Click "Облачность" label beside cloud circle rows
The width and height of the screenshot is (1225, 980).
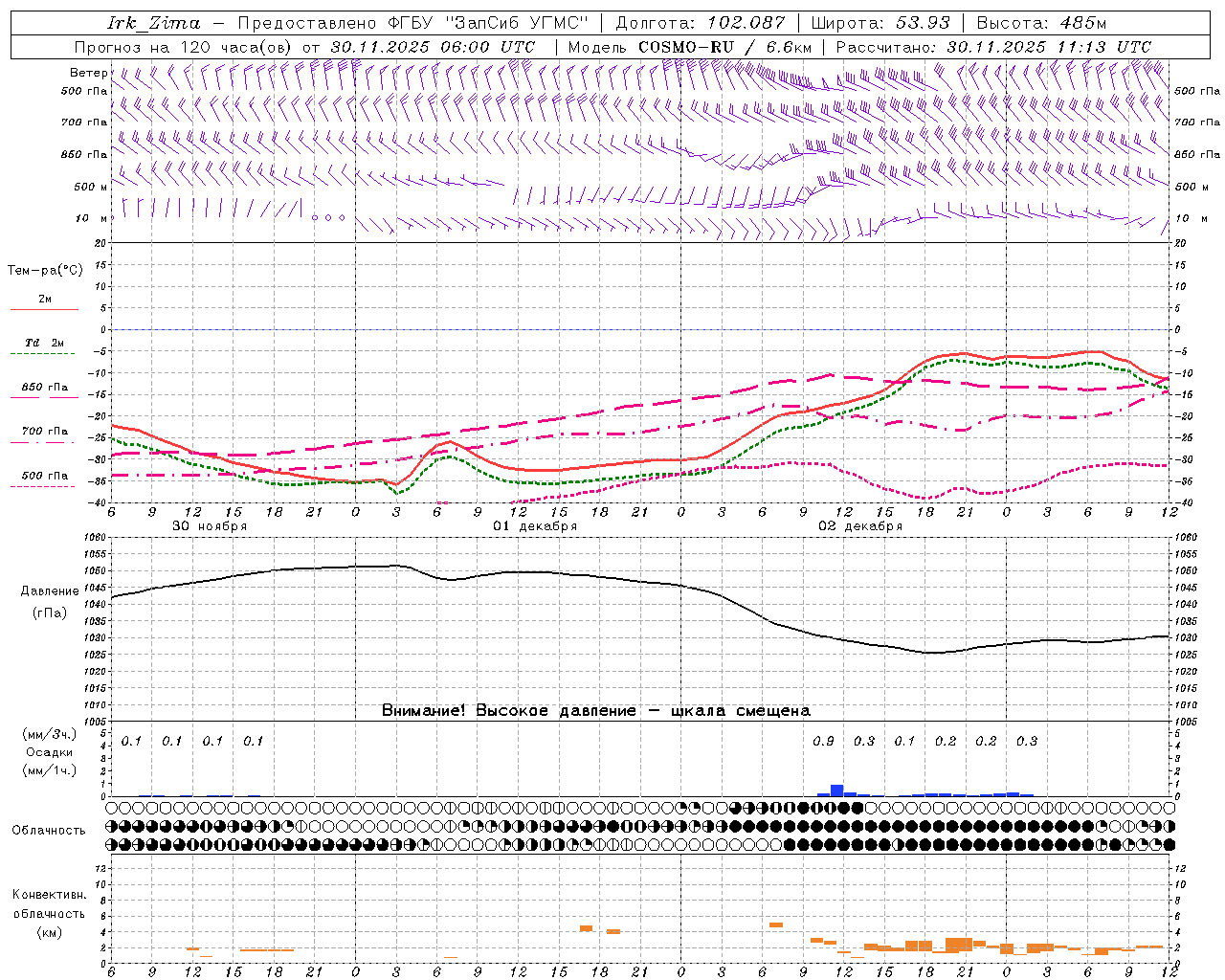click(x=49, y=831)
